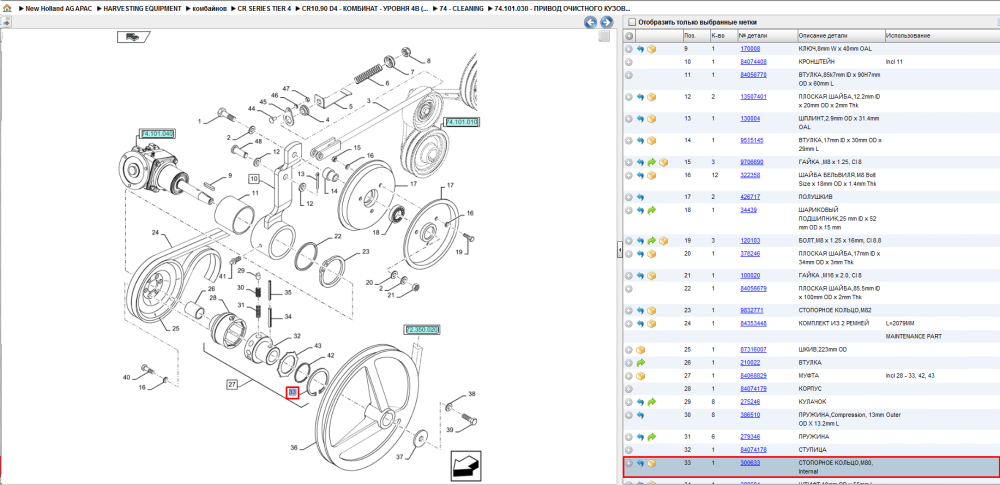Image resolution: width=1000 pixels, height=485 pixels.
Task: Go to next diagram with right arrow
Action: 606,23
